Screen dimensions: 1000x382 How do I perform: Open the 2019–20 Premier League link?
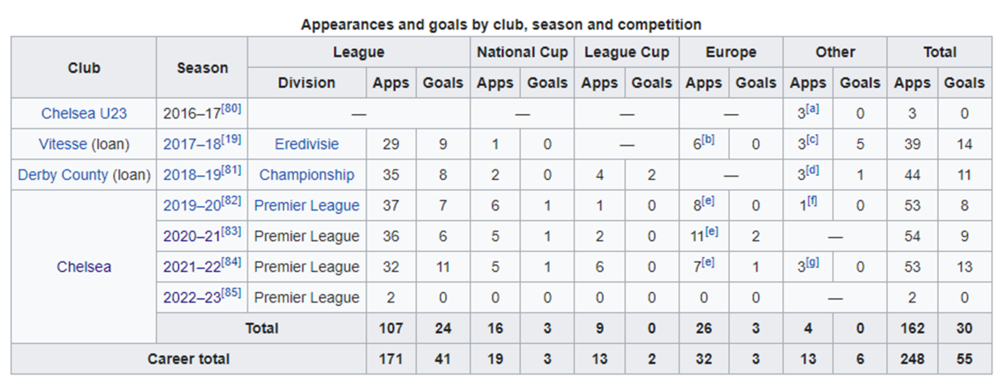[307, 206]
